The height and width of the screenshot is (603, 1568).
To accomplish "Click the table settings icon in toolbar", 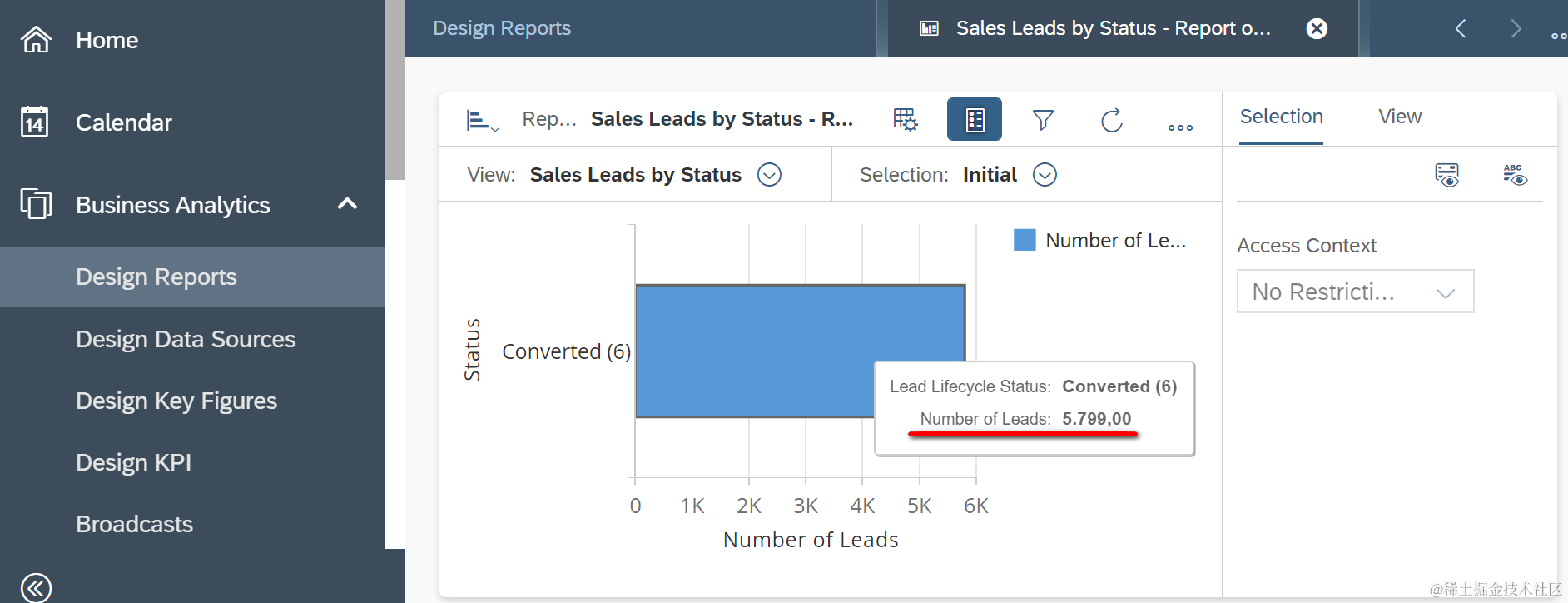I will click(x=905, y=120).
